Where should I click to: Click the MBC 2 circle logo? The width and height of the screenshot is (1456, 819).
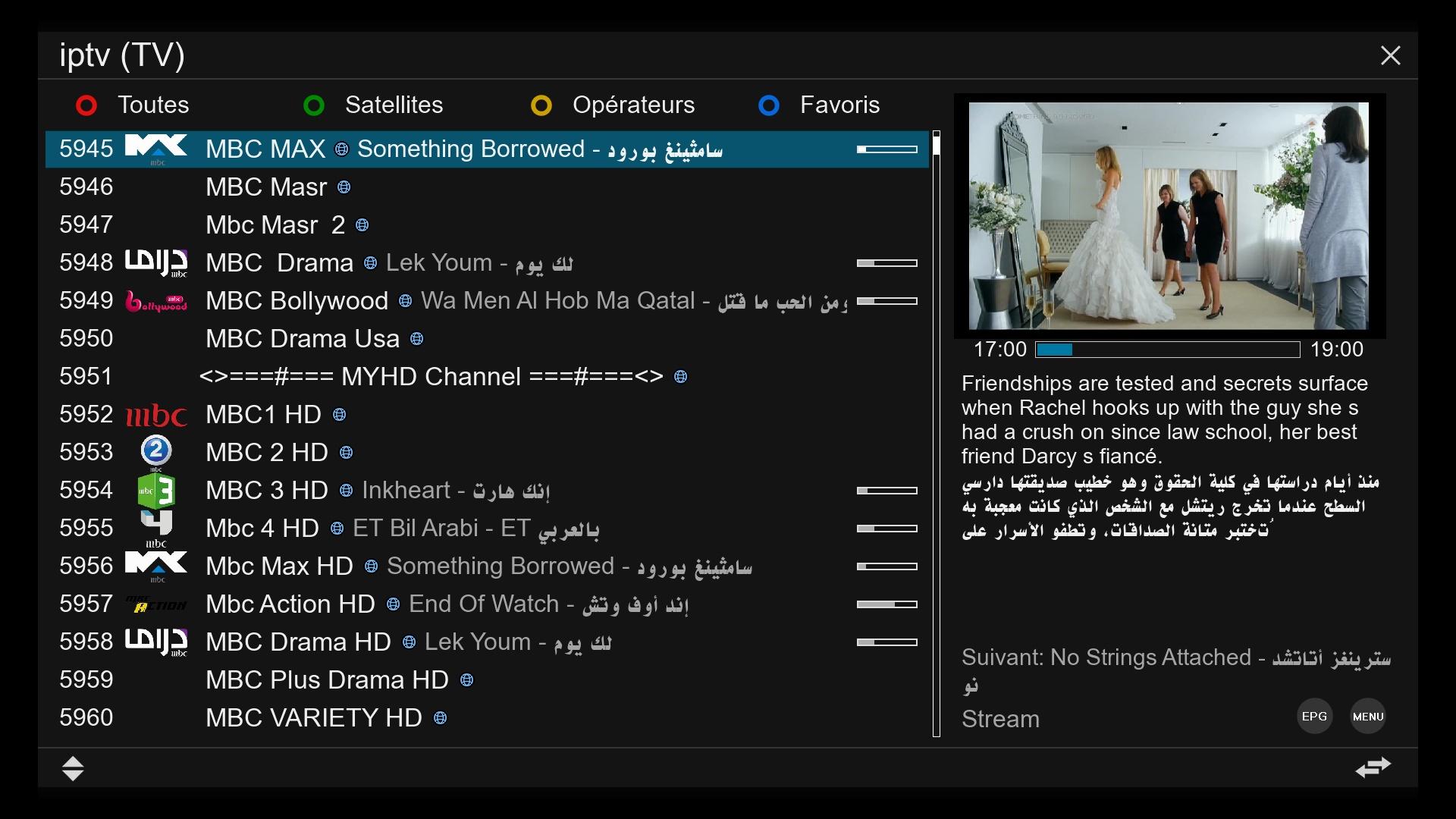coord(156,451)
